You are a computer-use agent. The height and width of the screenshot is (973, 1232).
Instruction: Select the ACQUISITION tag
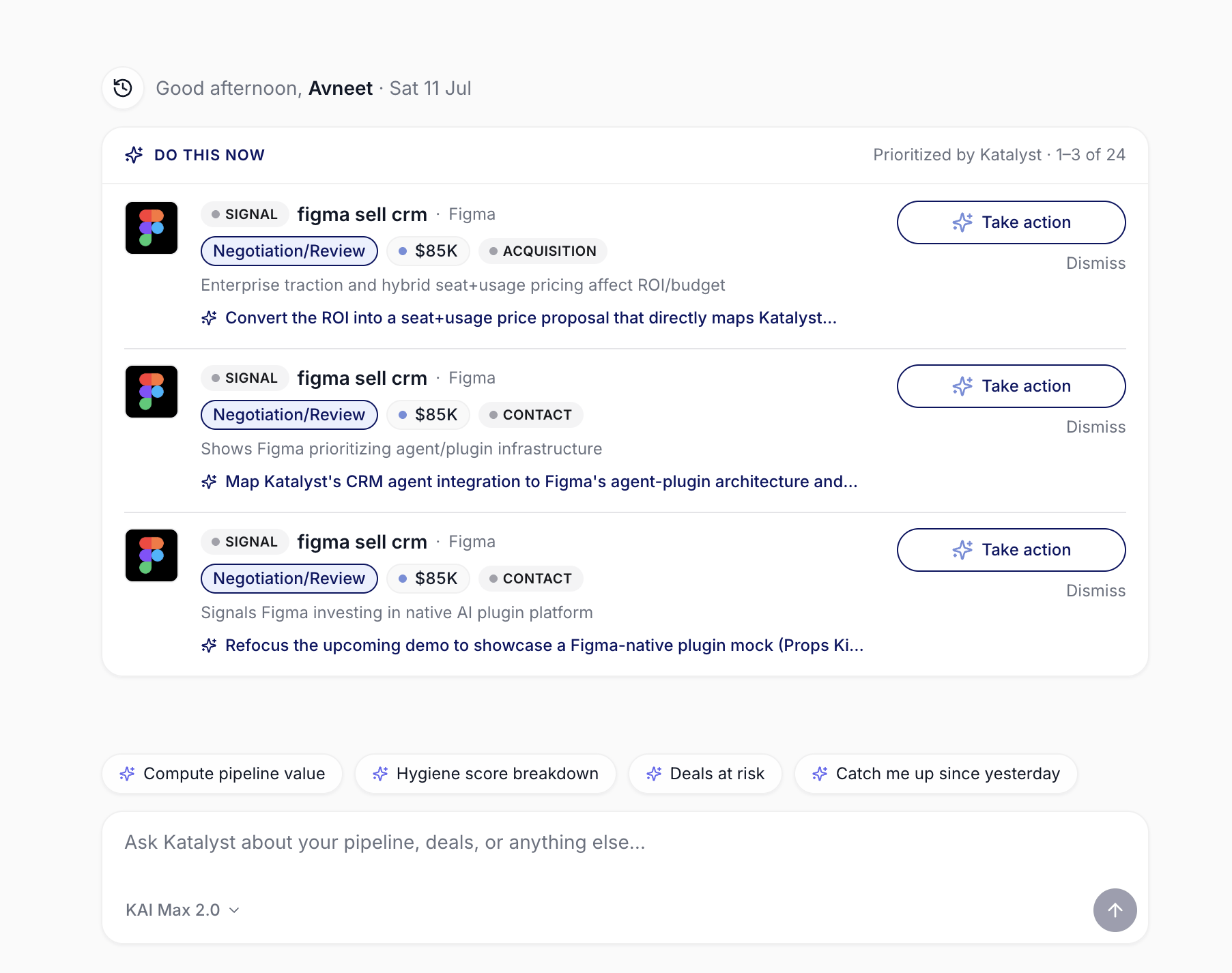(543, 251)
